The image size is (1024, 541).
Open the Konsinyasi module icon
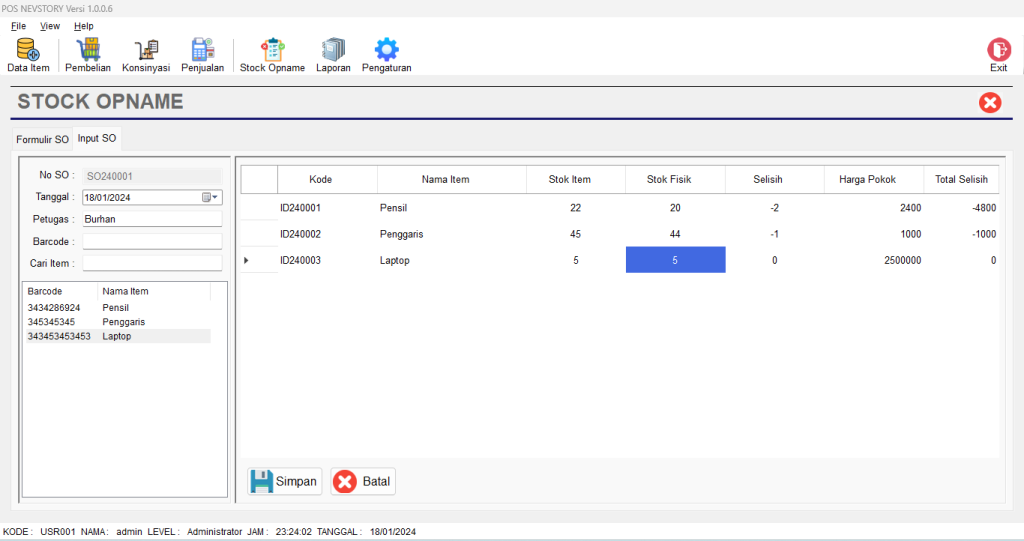pyautogui.click(x=146, y=55)
